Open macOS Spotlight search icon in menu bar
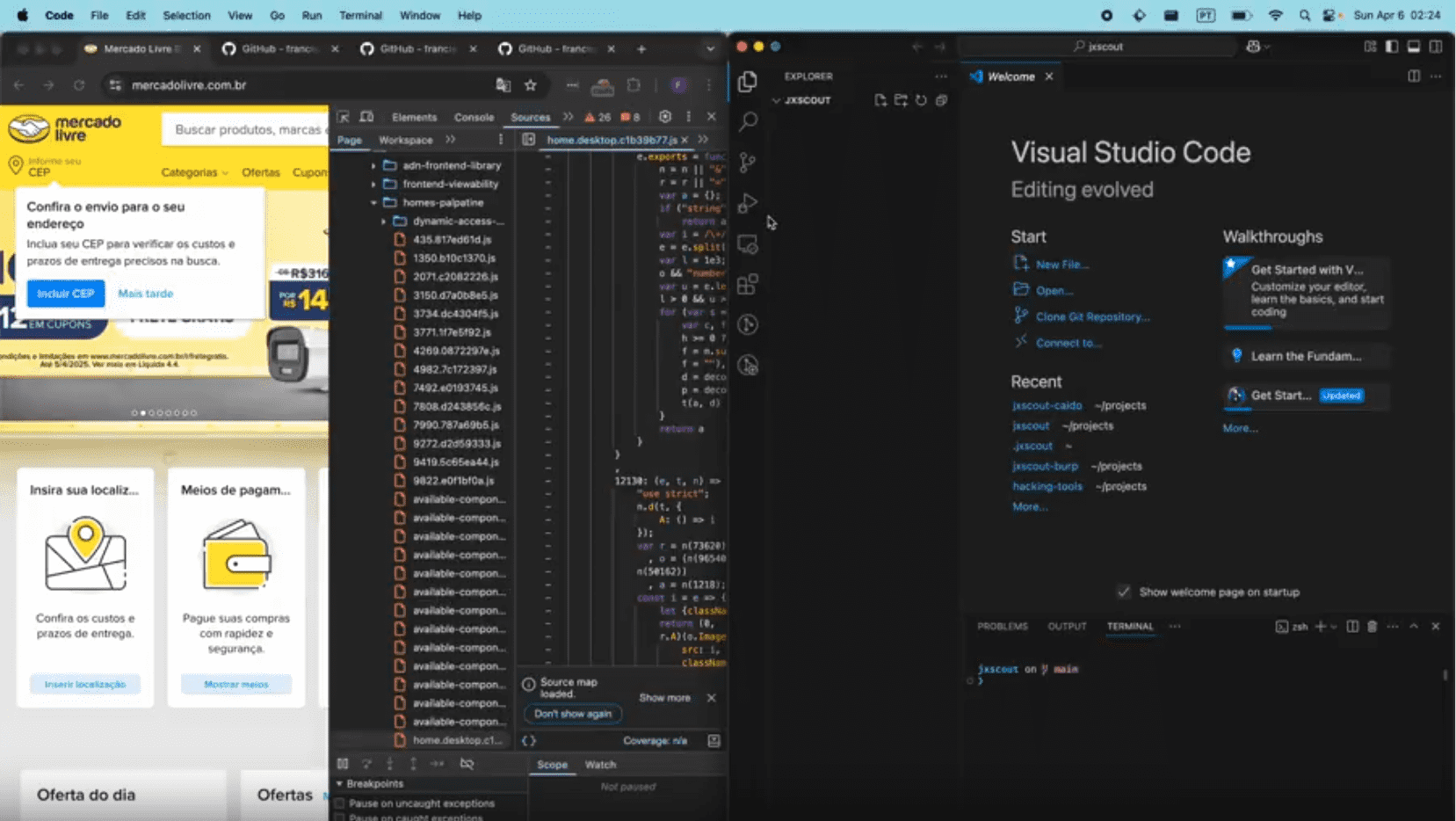 click(x=1305, y=15)
